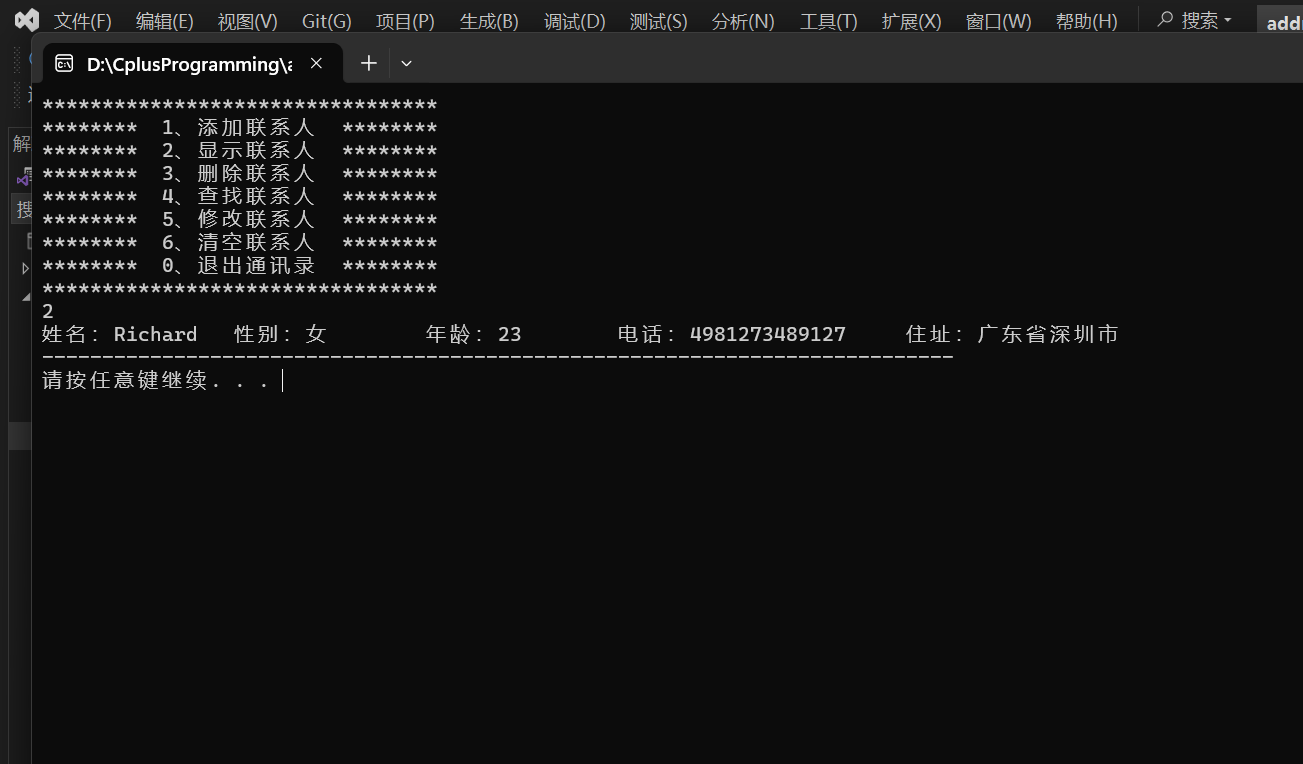The width and height of the screenshot is (1303, 764).
Task: Open the 项目(P) menu
Action: [405, 21]
